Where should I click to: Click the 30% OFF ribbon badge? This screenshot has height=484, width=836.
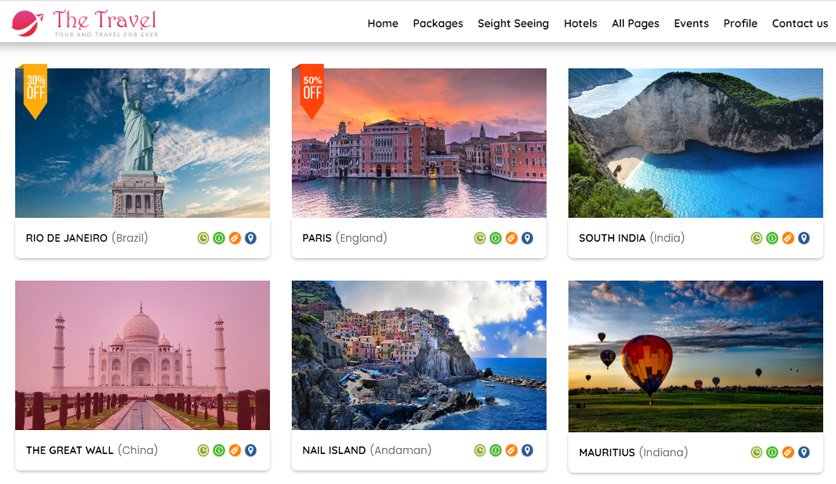click(x=36, y=90)
